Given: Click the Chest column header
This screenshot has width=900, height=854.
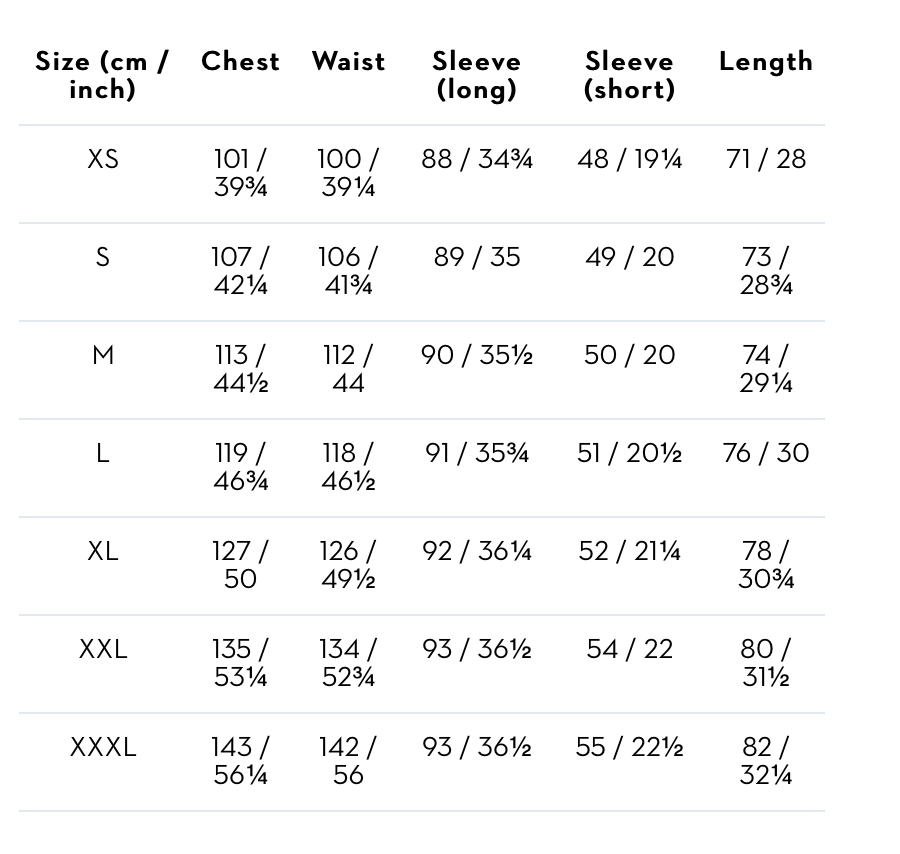Looking at the screenshot, I should [240, 61].
